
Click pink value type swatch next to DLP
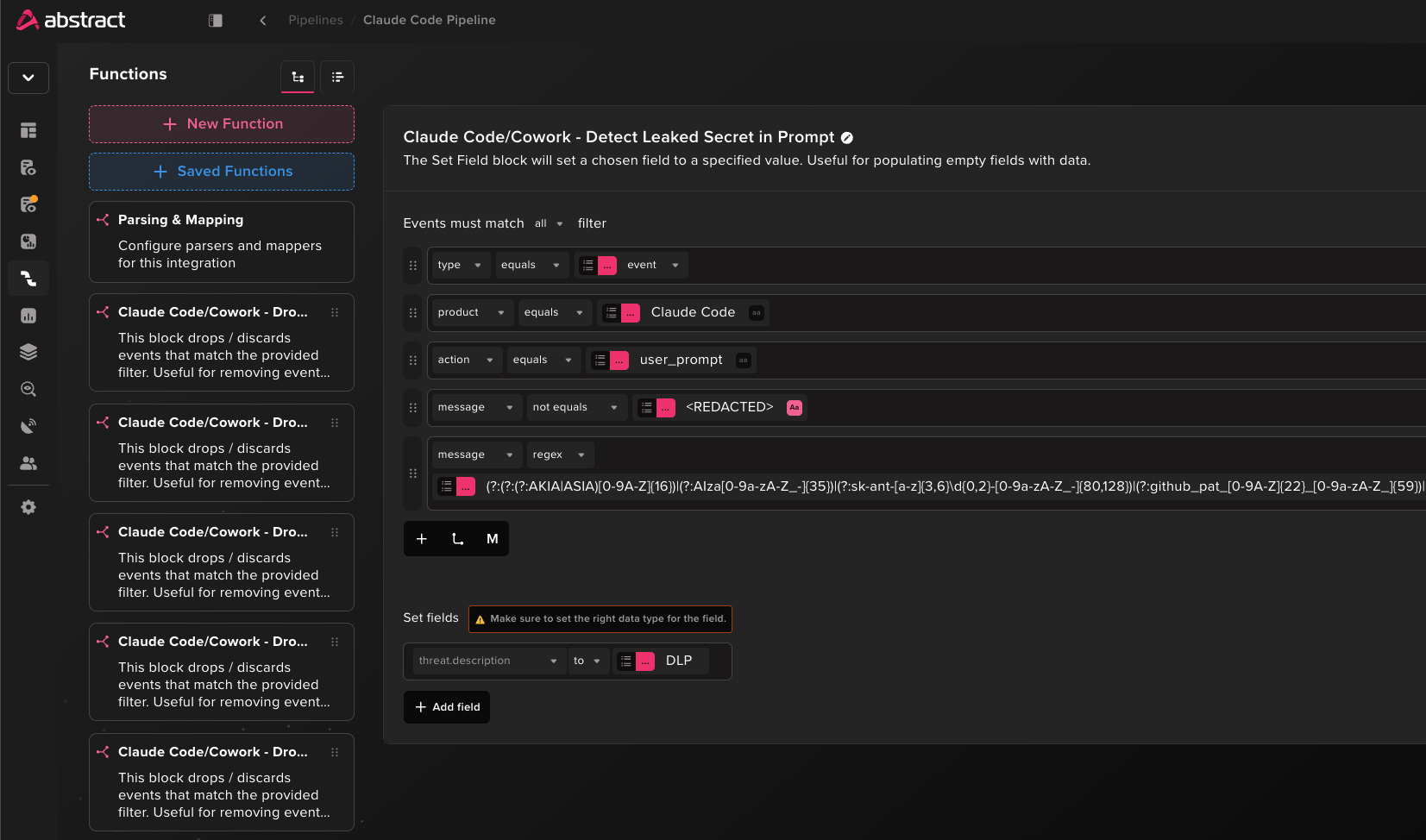645,661
